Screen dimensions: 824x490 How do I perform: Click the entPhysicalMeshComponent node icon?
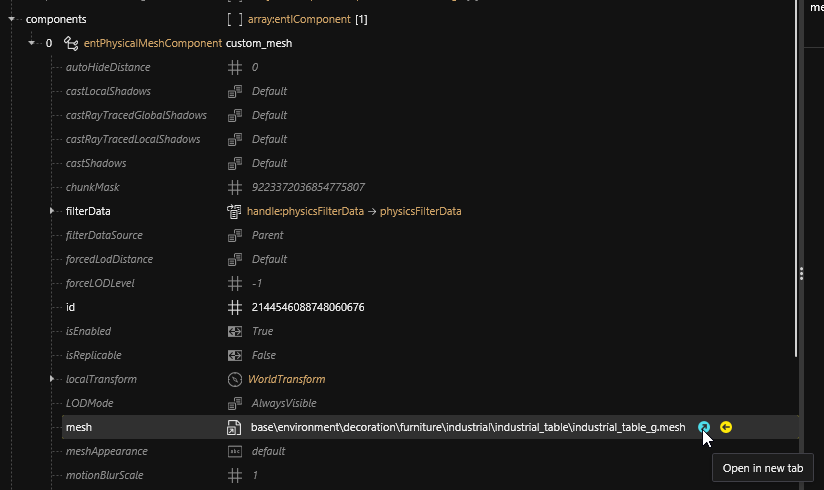[71, 43]
